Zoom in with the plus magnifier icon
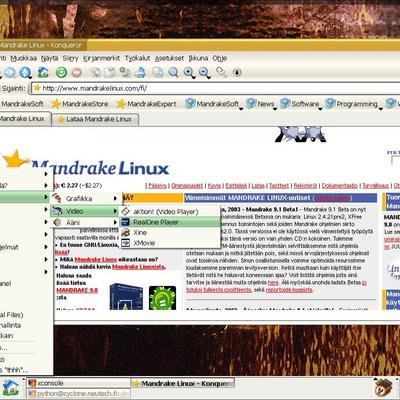 [189, 72]
